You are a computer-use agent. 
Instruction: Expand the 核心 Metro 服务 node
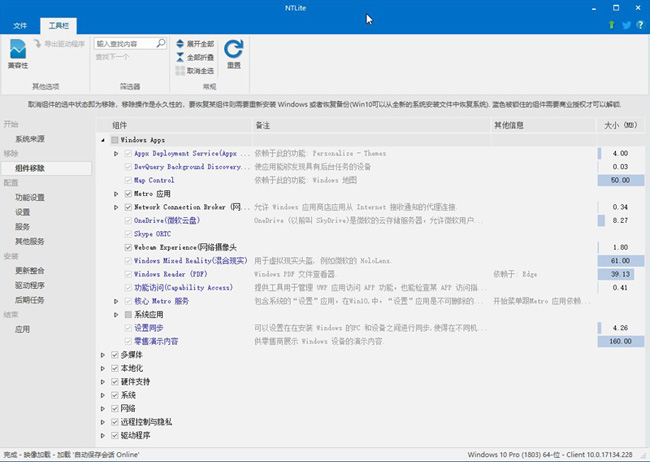click(x=116, y=301)
